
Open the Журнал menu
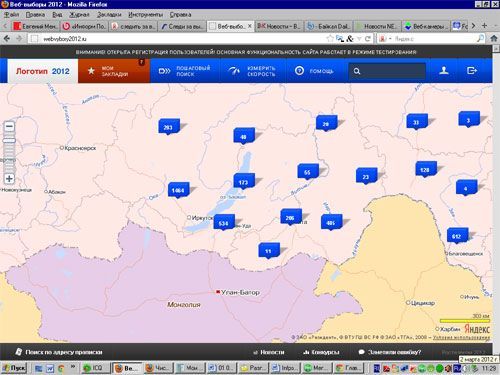(x=79, y=15)
